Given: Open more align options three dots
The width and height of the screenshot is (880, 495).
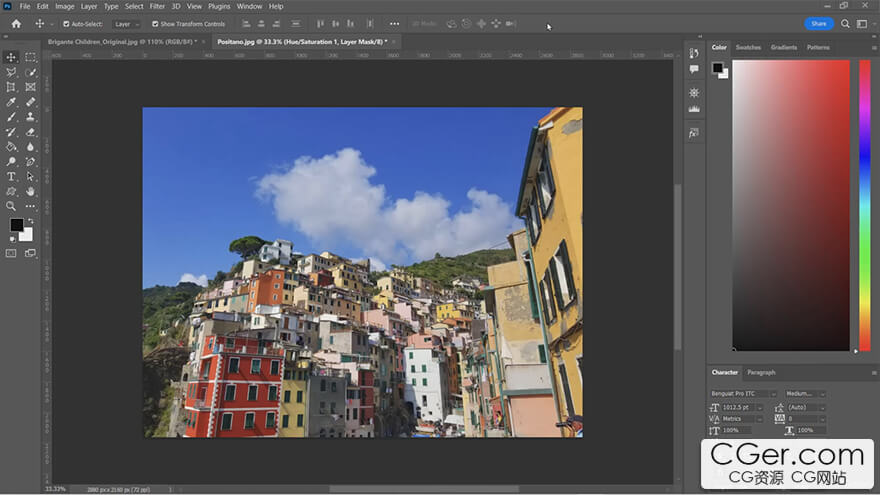Looking at the screenshot, I should [395, 24].
